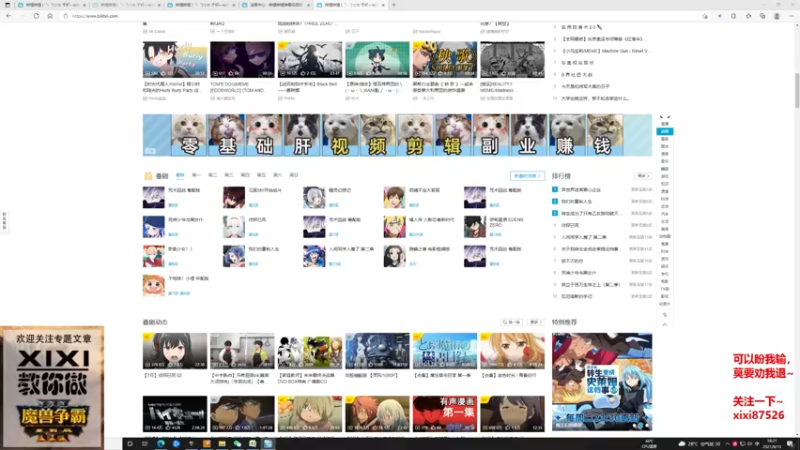Screen dimensions: 800x450
Task: Select the 周二 tab in 番剧 section
Action: point(212,175)
